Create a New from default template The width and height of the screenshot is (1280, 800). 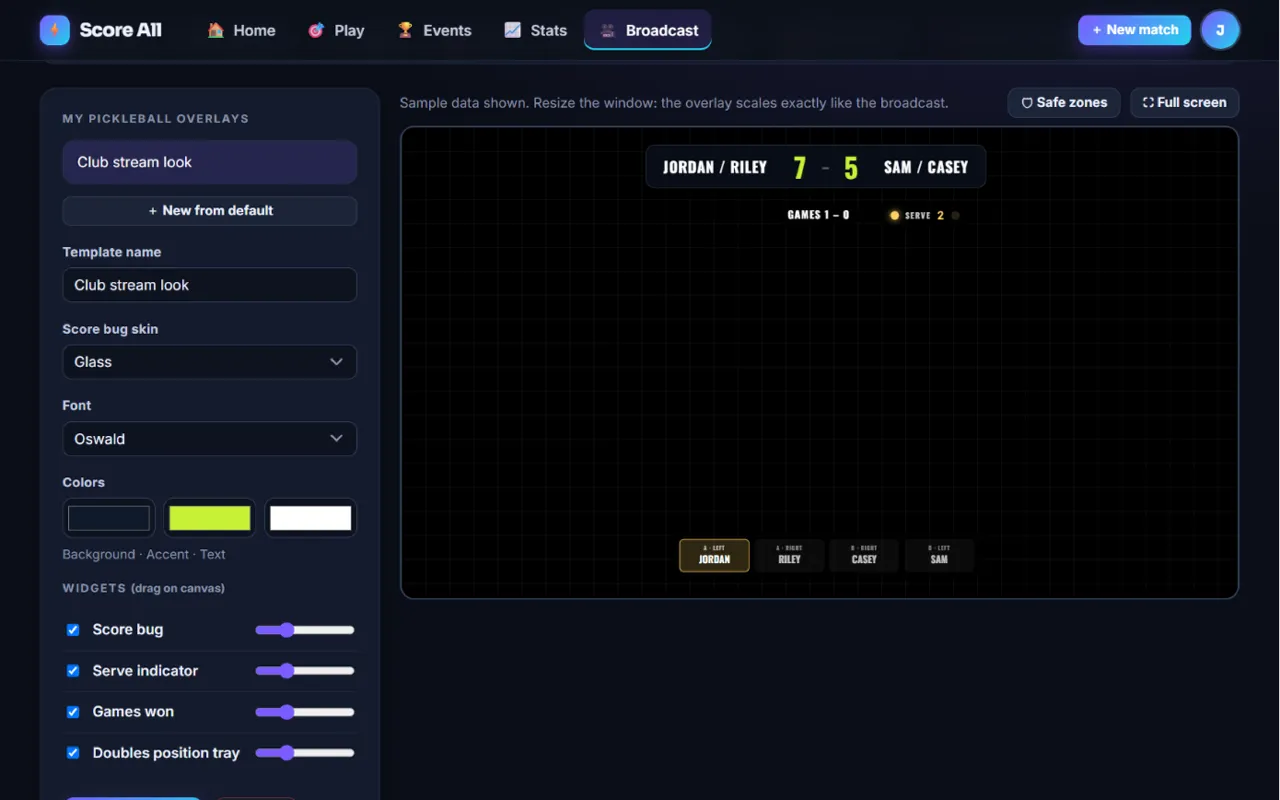(x=210, y=211)
